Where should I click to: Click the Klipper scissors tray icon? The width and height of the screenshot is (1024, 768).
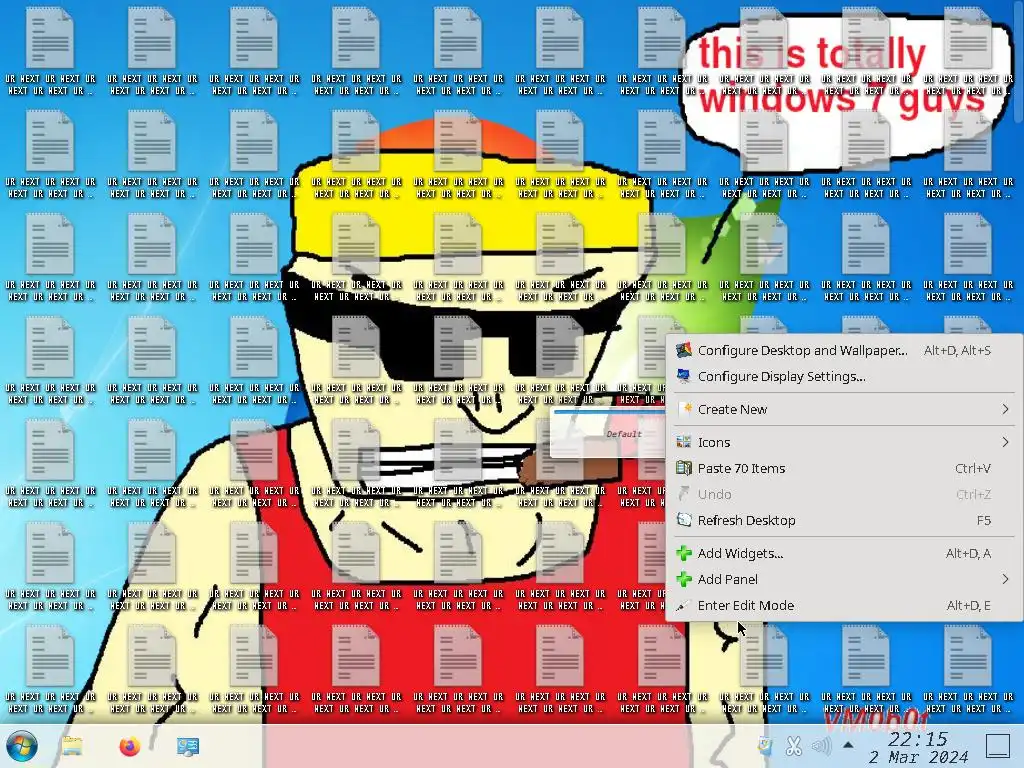pos(793,746)
